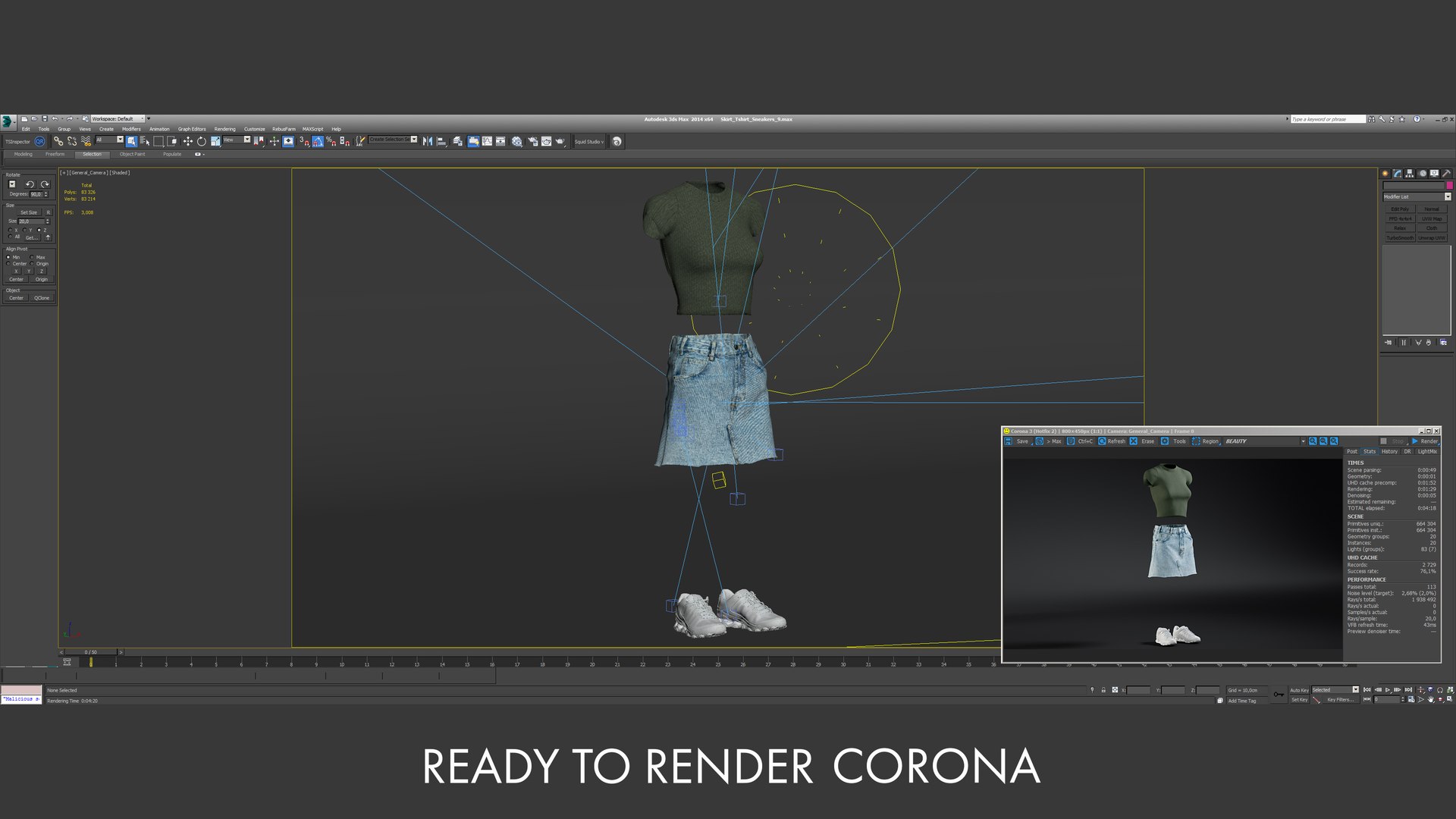Activate the Select Object tool

131,142
